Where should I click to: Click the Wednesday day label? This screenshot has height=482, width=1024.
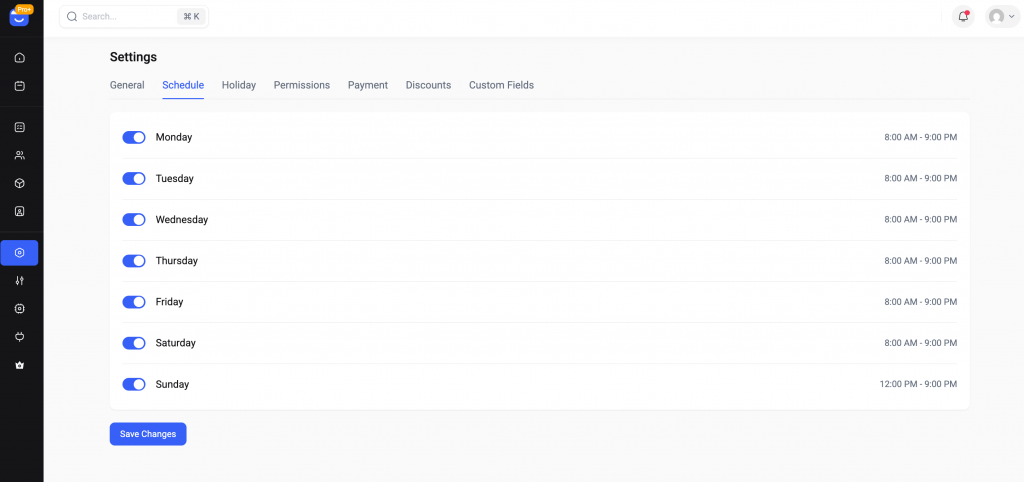182,219
